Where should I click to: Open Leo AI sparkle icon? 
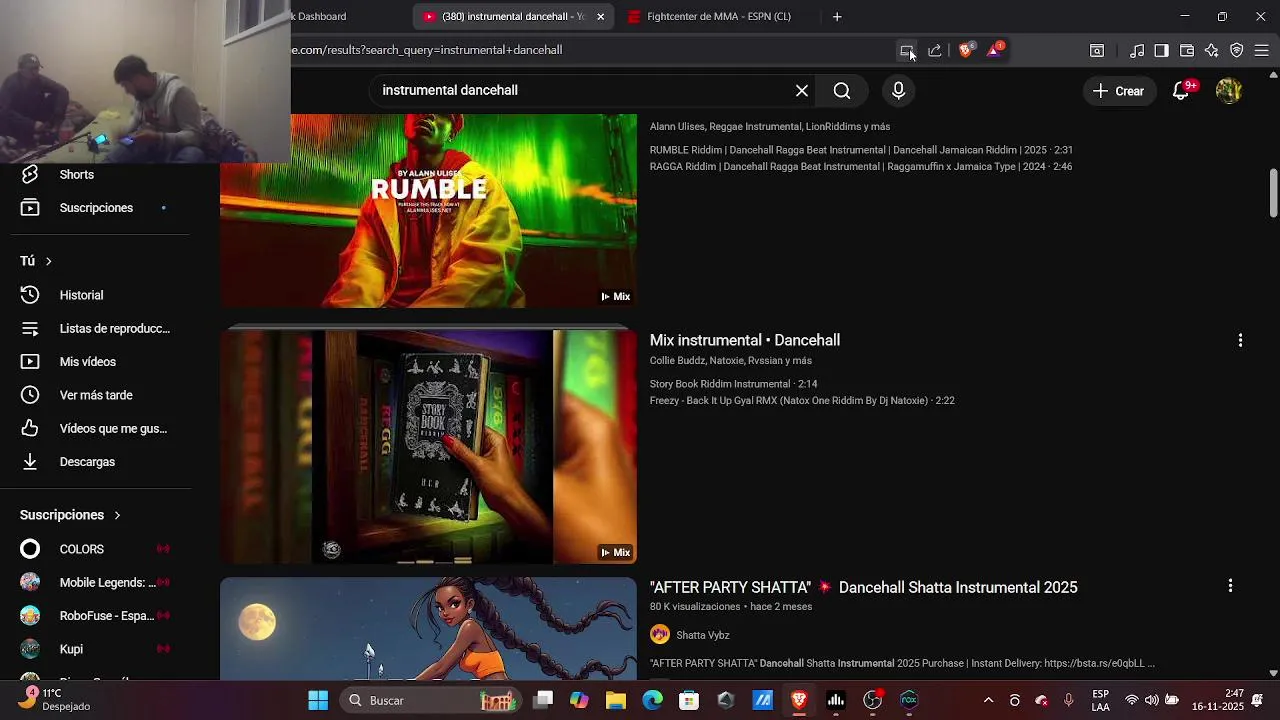pos(1211,50)
